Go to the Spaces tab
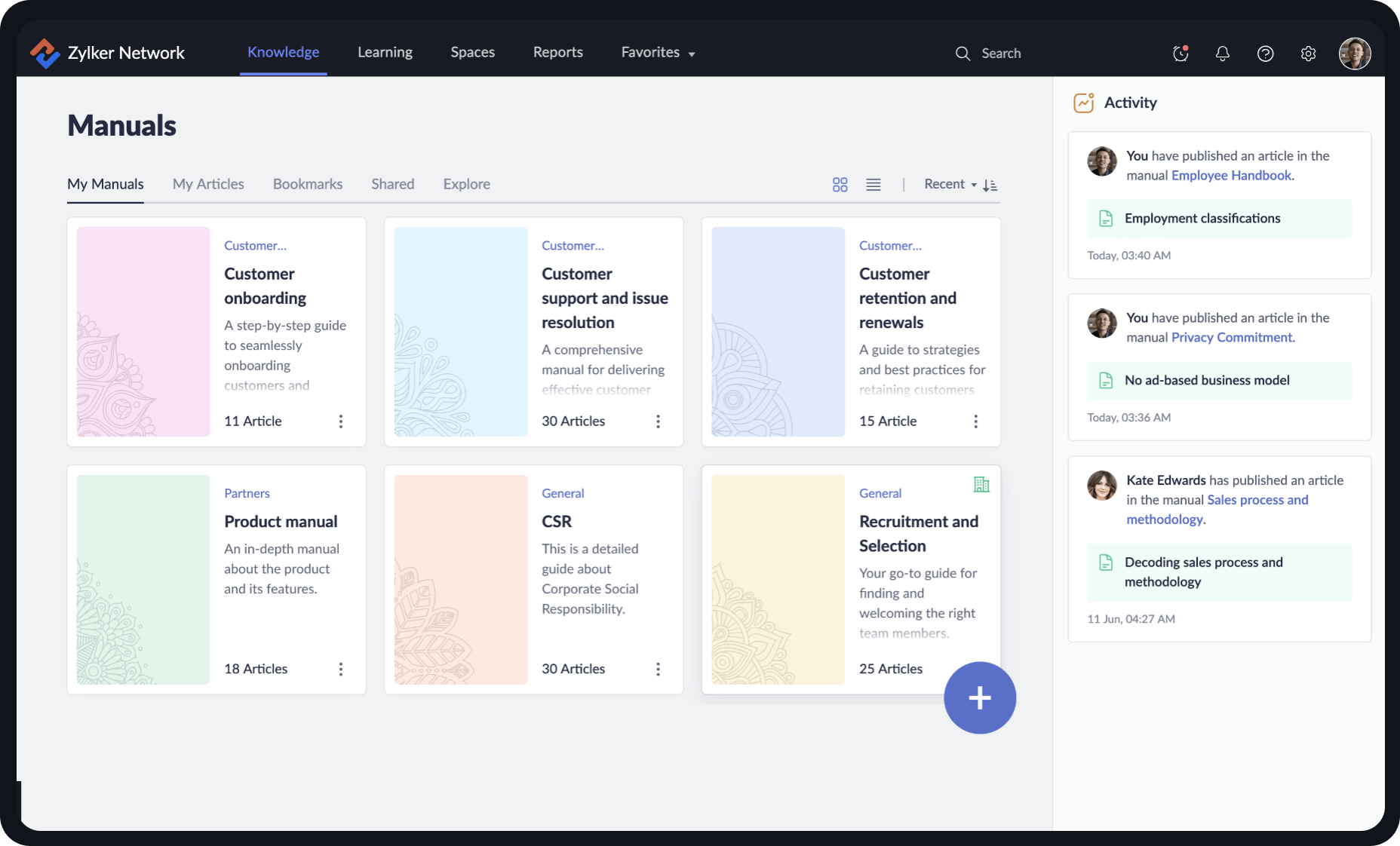1400x846 pixels. tap(473, 52)
